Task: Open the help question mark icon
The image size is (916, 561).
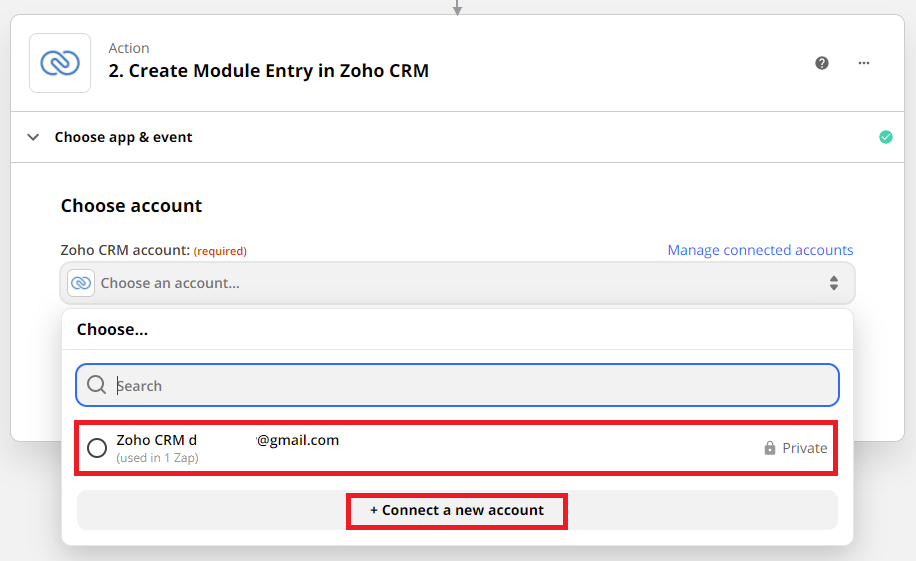Action: point(822,63)
